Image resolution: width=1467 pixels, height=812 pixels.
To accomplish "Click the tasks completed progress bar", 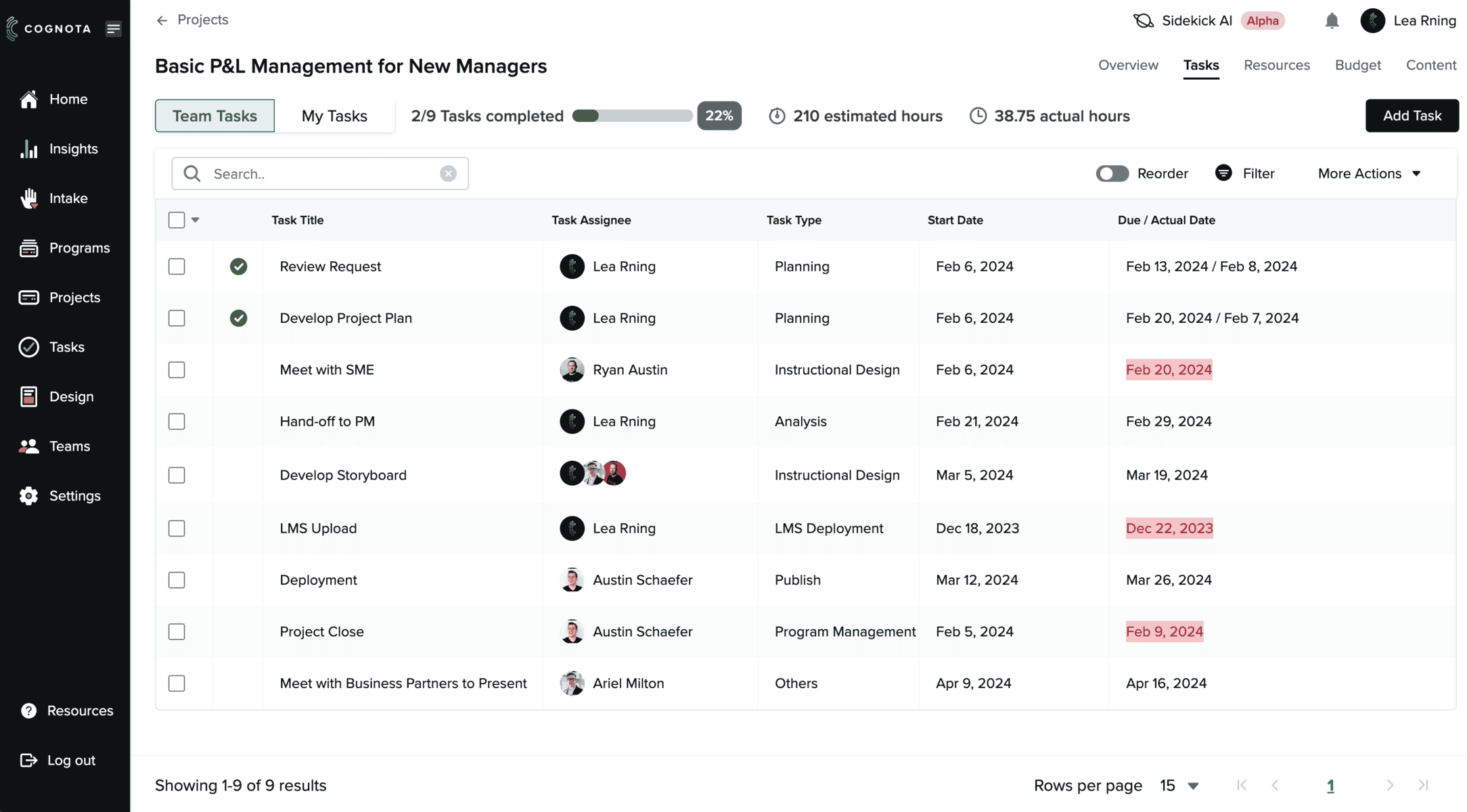I will point(632,116).
